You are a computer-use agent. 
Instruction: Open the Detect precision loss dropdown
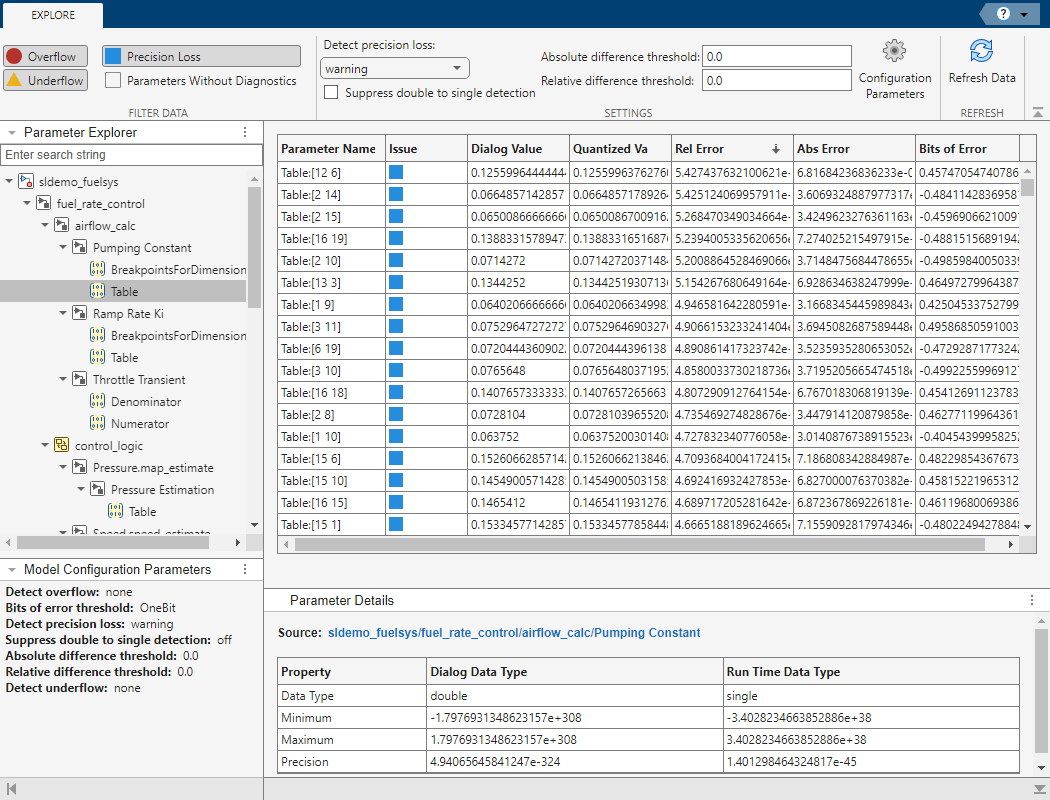click(395, 69)
